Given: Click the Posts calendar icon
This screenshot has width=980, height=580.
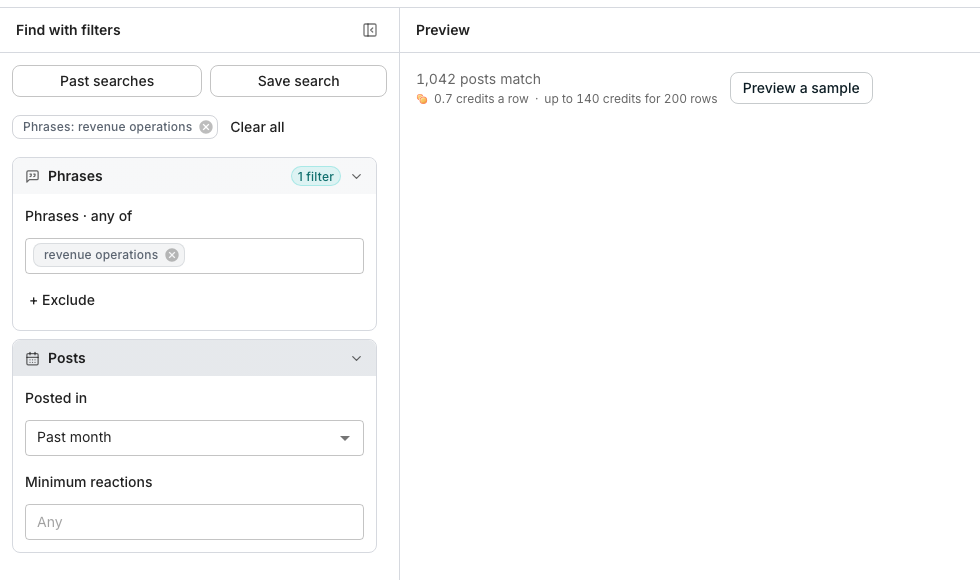Looking at the screenshot, I should coord(32,359).
